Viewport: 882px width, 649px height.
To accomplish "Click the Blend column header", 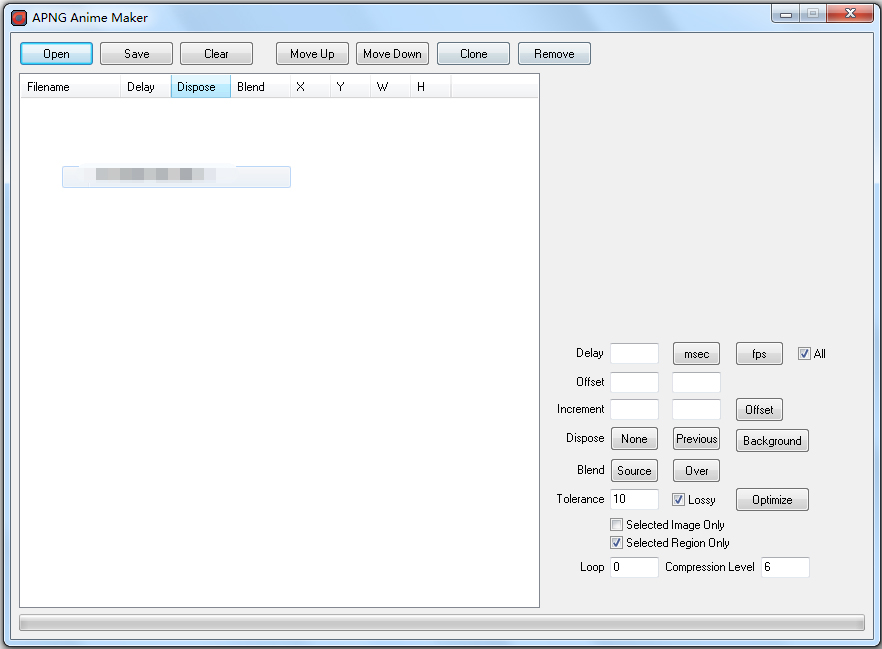I will pos(260,87).
